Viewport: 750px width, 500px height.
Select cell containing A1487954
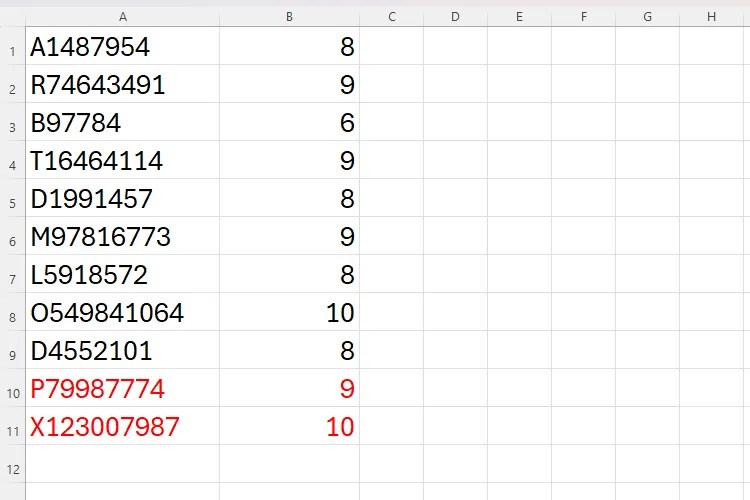click(x=122, y=46)
